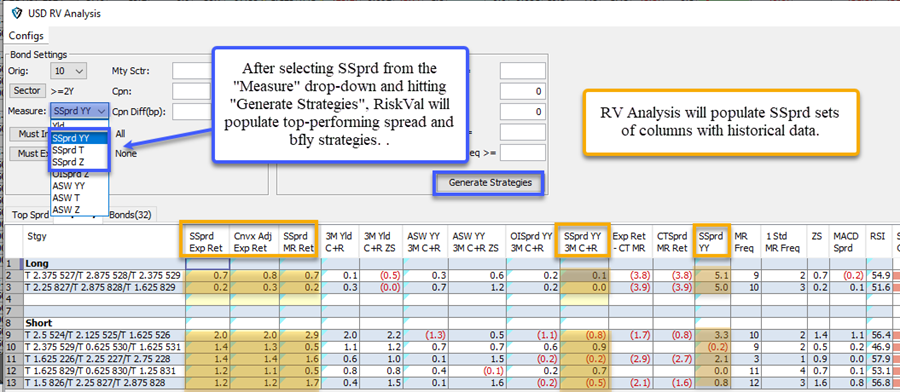900x392 pixels.
Task: Focus the field labeled ending 'eq >='
Action: click(522, 152)
